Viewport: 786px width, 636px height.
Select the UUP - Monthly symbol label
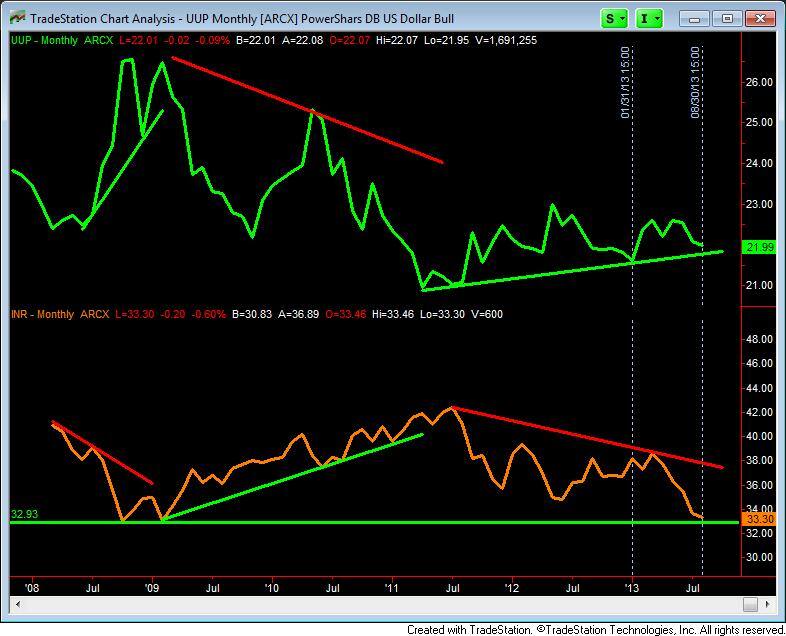43,38
